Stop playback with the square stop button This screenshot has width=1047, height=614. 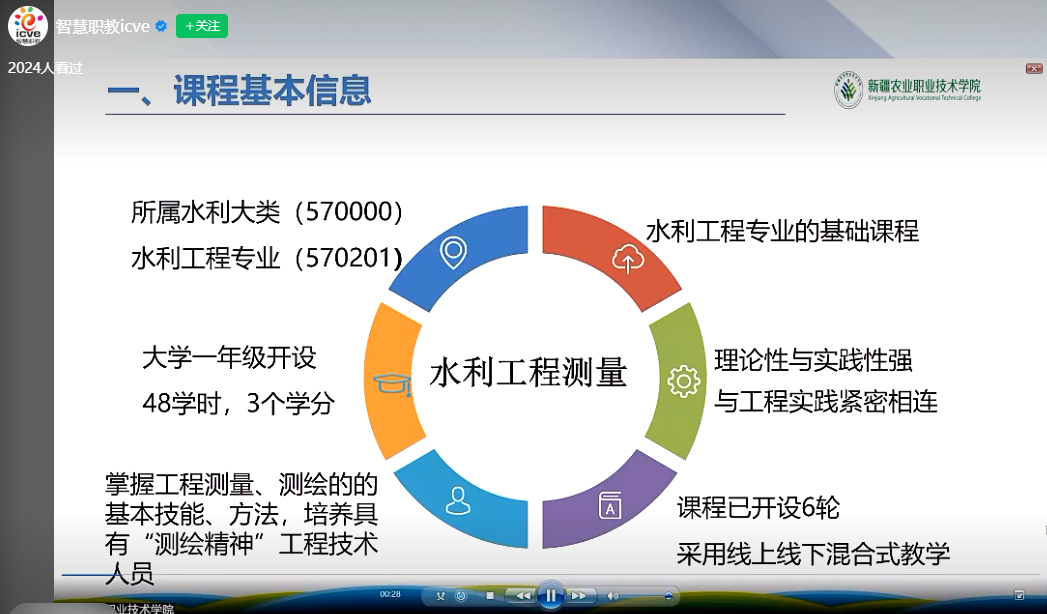pyautogui.click(x=490, y=596)
